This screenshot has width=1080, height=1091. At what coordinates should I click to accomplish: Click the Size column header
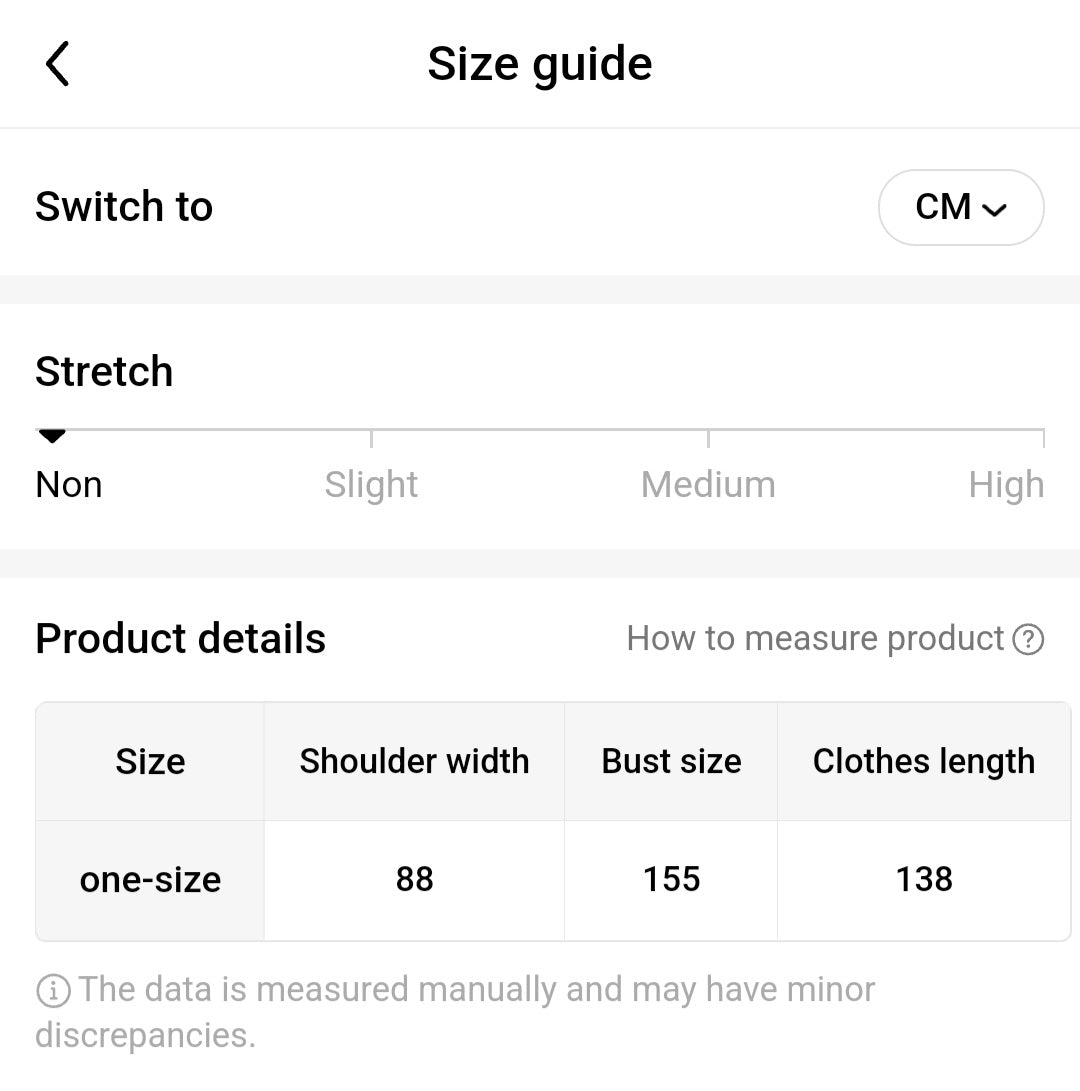[150, 762]
